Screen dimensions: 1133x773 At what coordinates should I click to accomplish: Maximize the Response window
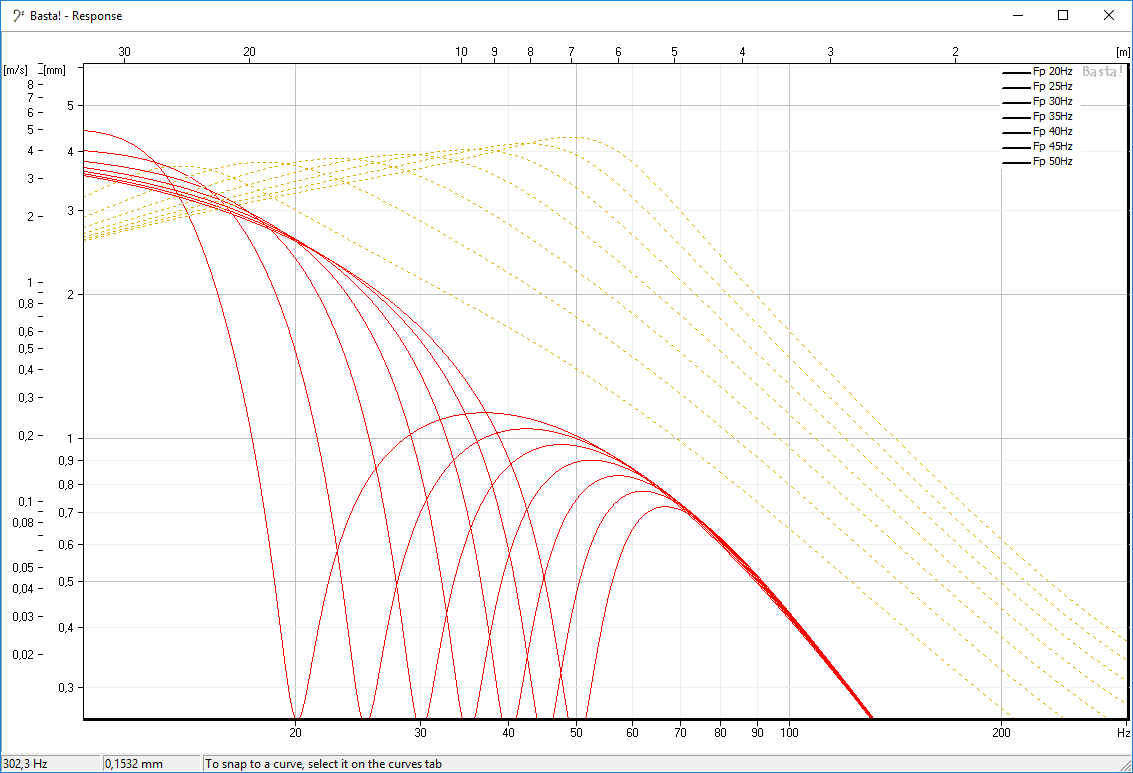pyautogui.click(x=1063, y=15)
